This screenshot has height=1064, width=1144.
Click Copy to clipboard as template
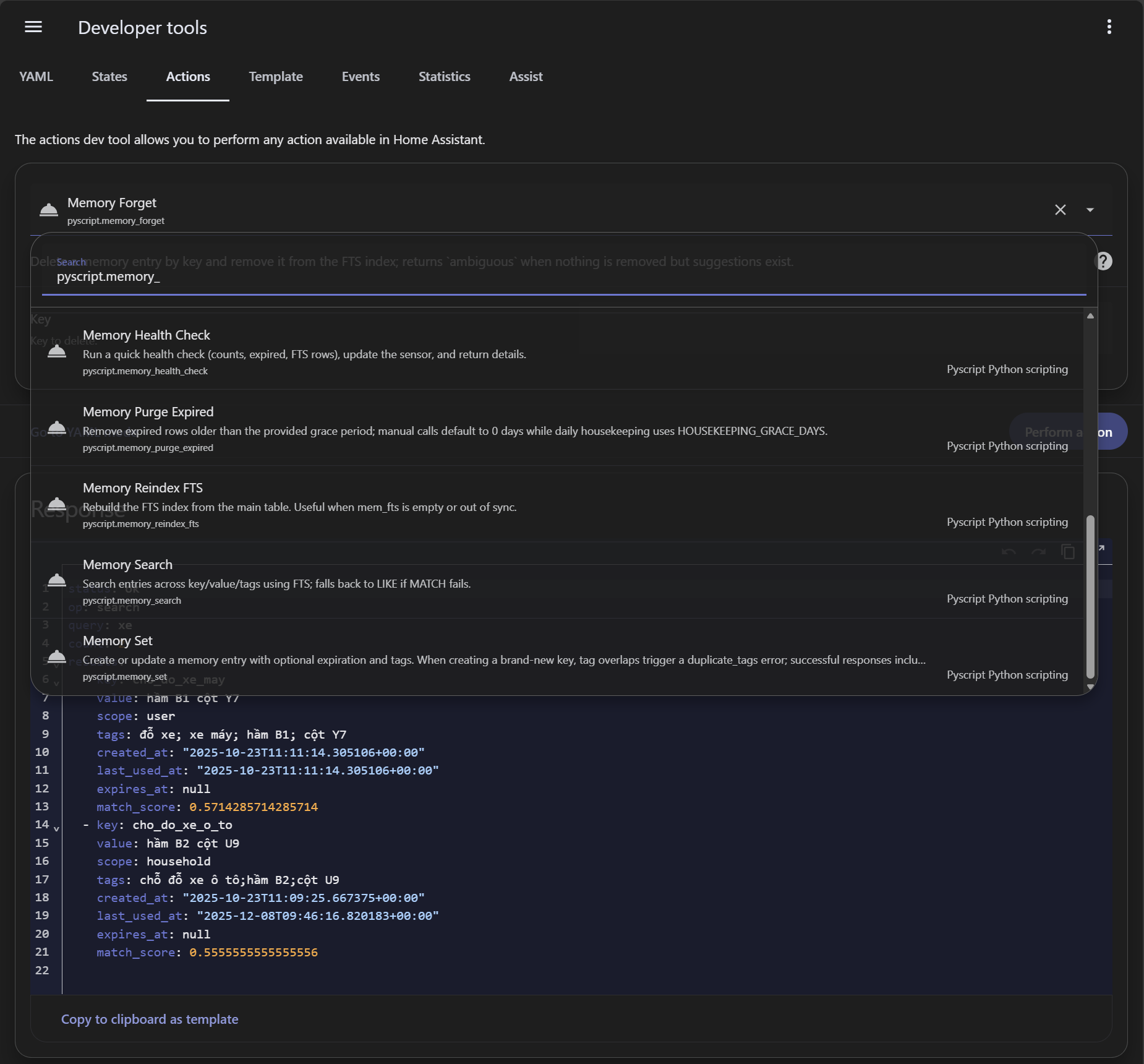point(150,1019)
